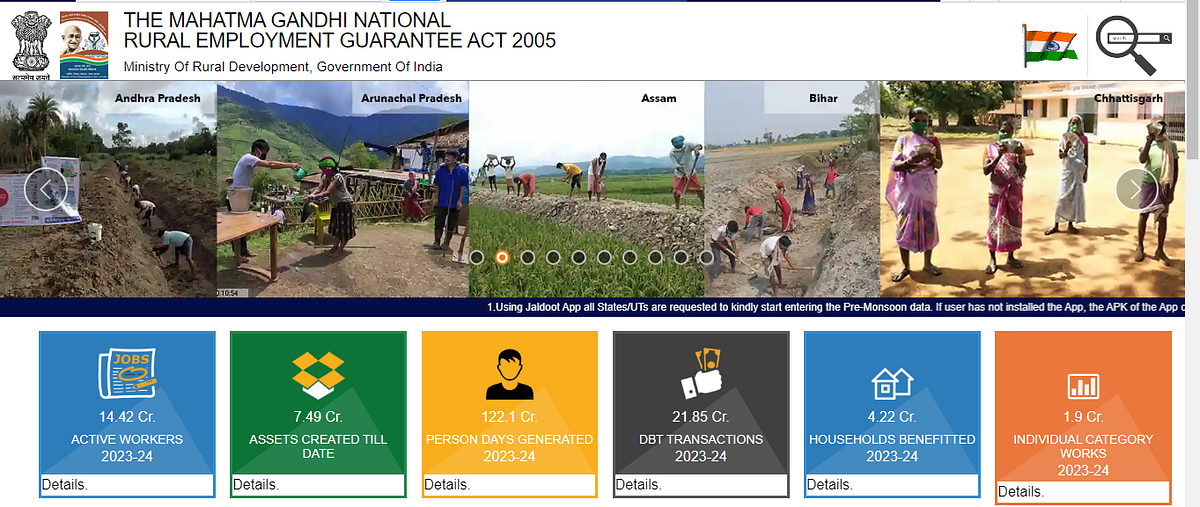Click the Individual Category Works chart icon
The height and width of the screenshot is (507, 1200).
pyautogui.click(x=1083, y=386)
